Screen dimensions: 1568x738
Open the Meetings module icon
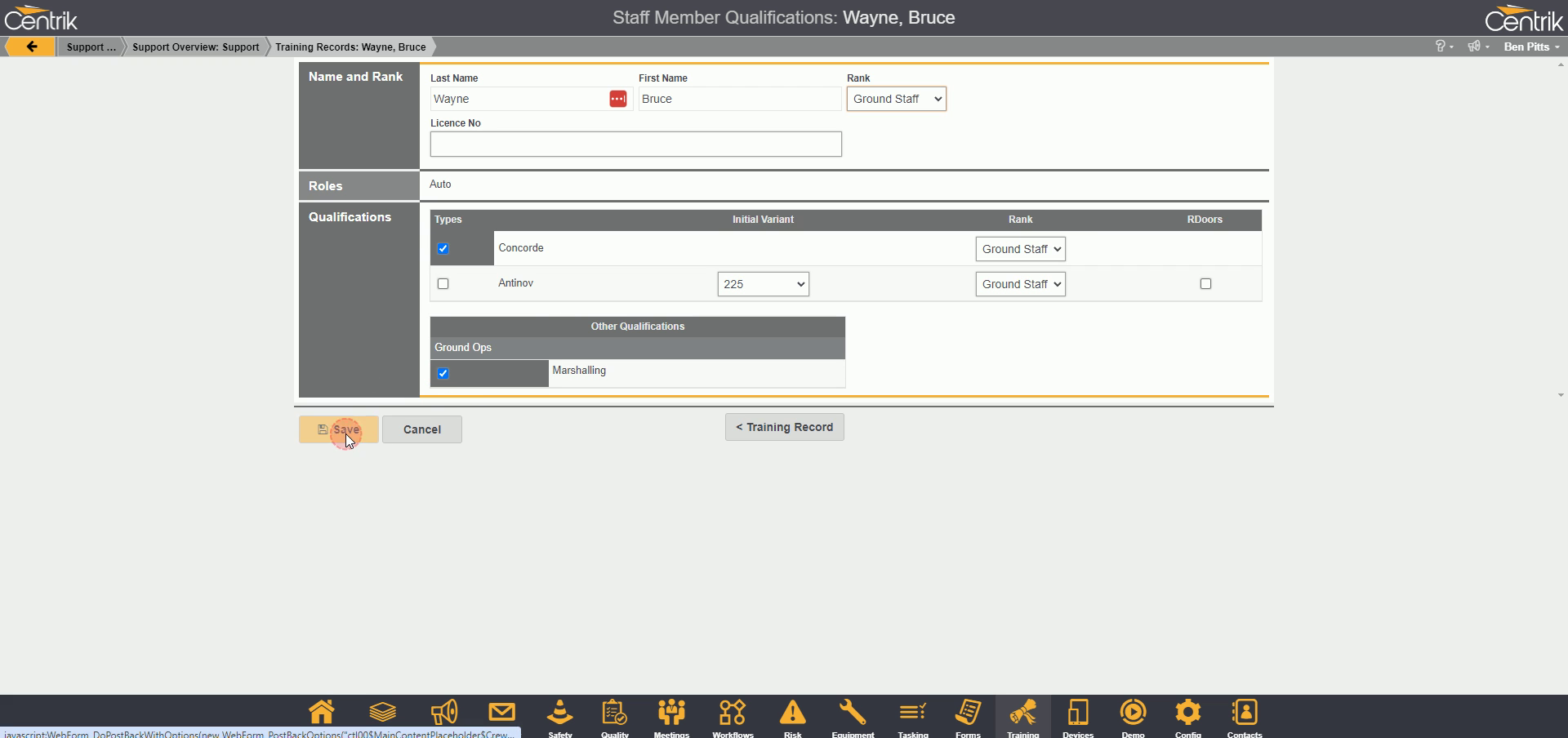[x=671, y=714]
